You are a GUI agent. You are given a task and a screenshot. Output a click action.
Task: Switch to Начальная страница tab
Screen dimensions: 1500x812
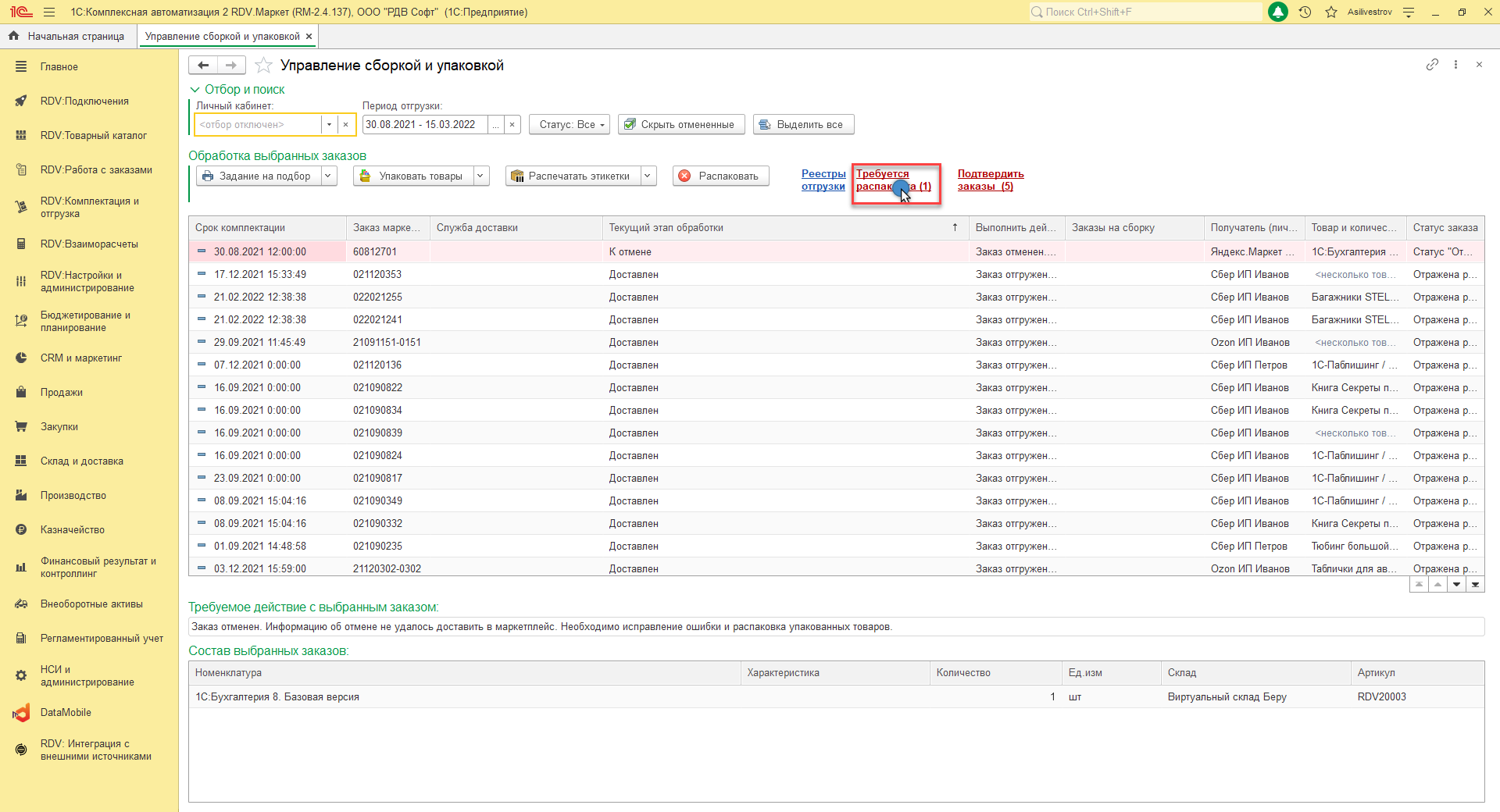pos(67,37)
